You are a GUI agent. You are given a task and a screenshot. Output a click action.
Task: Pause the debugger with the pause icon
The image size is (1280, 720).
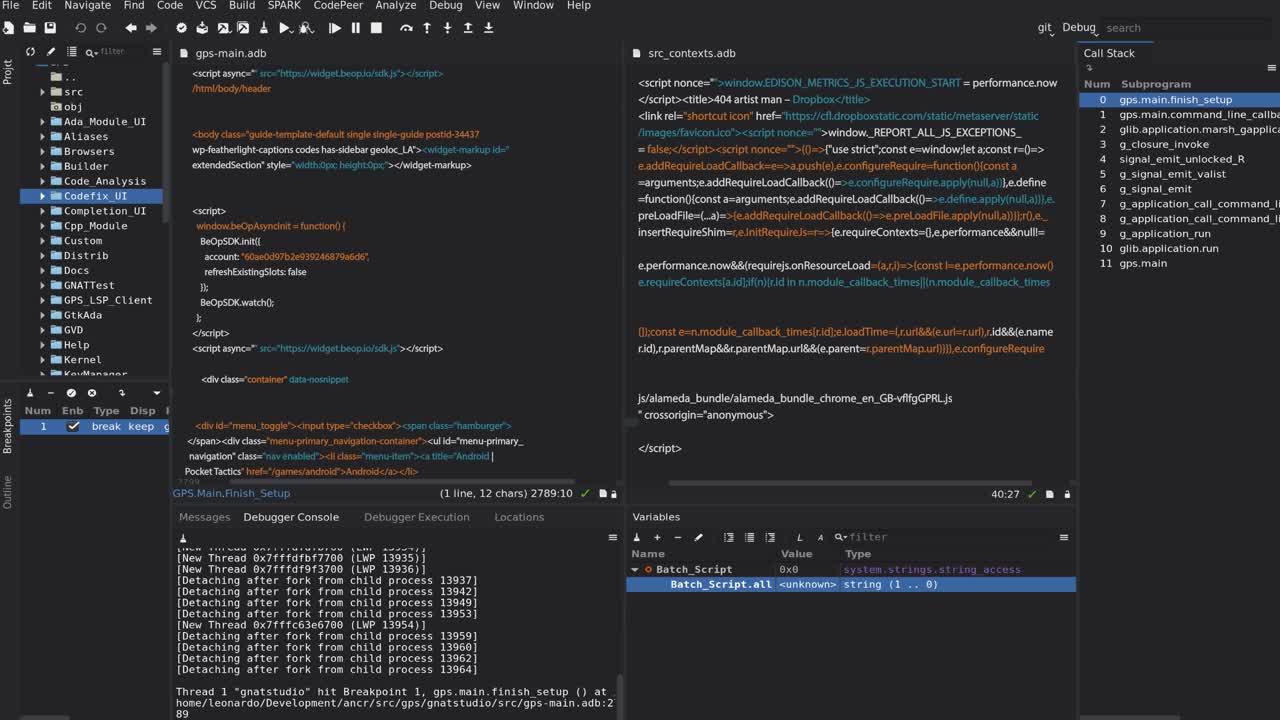point(355,28)
